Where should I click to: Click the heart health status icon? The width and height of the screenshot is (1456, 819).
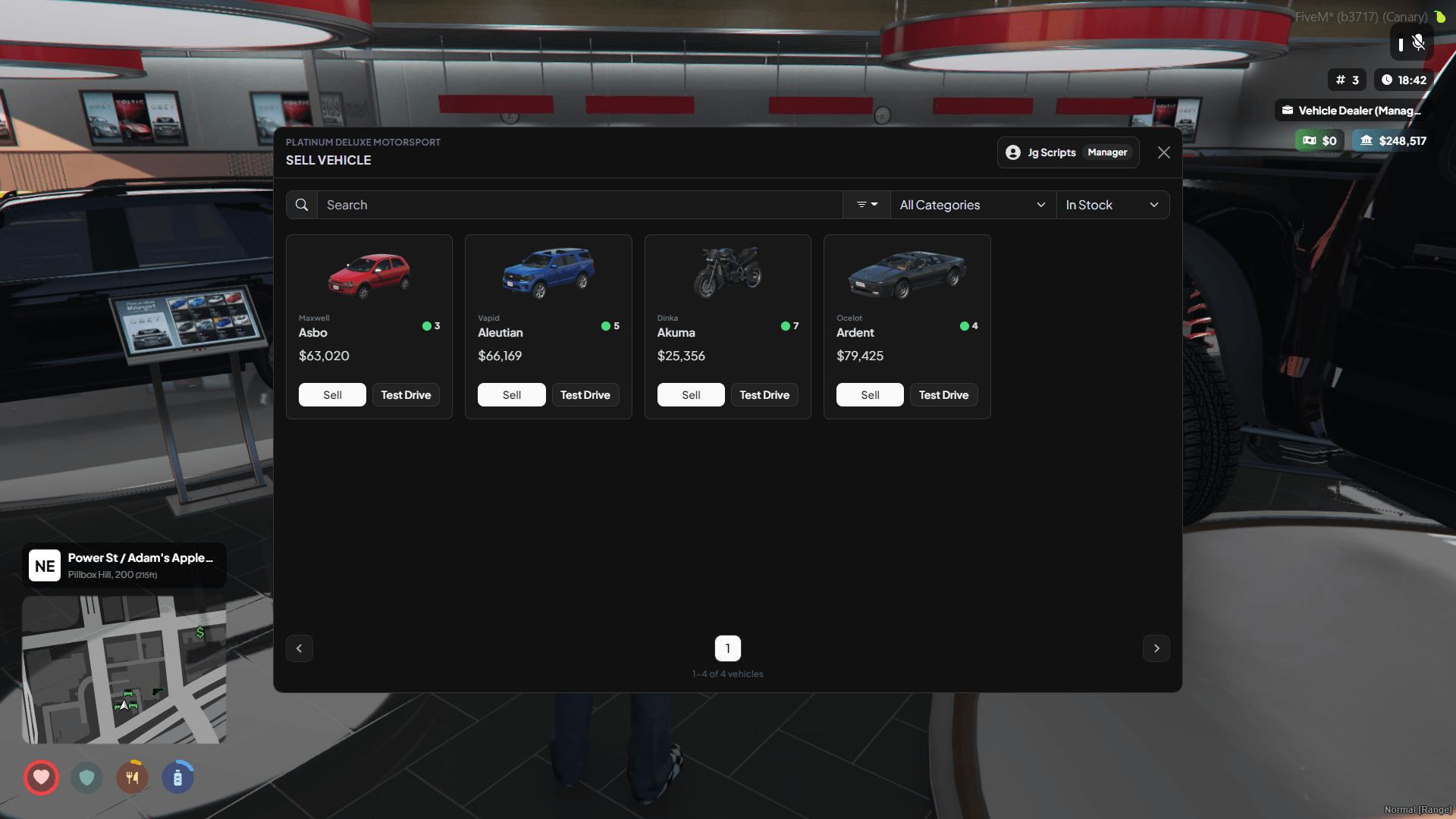[42, 777]
